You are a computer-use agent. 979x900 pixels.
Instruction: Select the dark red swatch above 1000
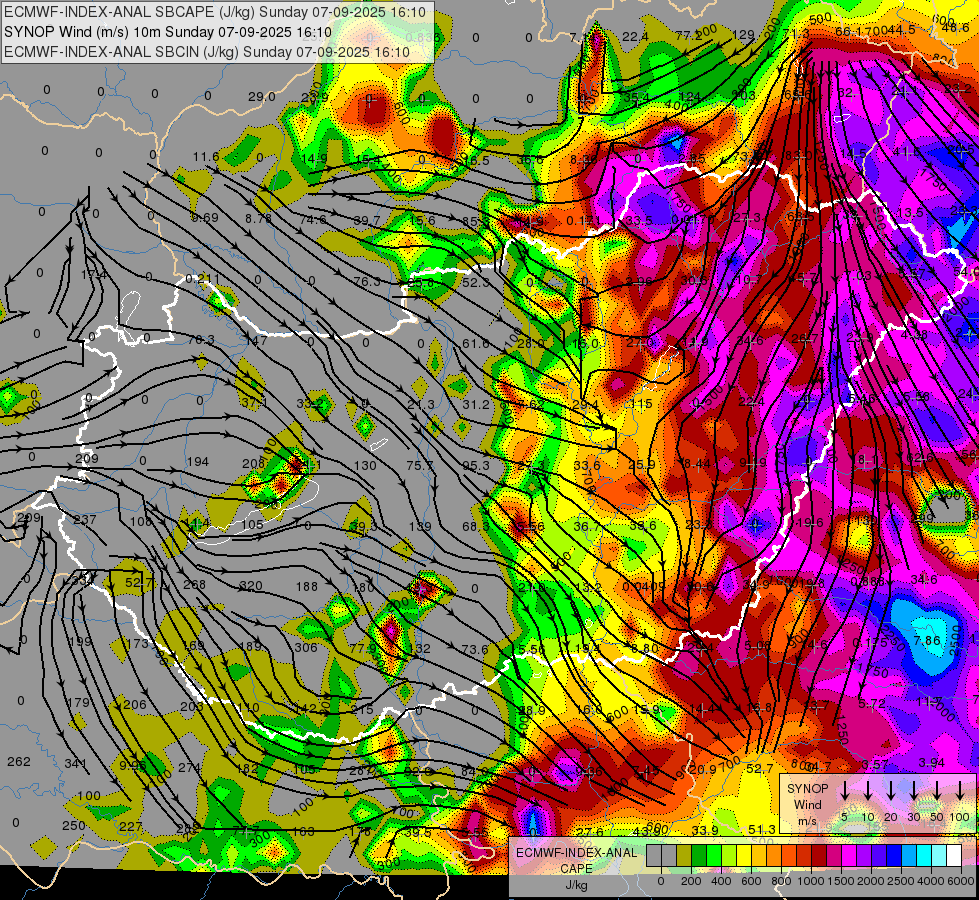[819, 855]
